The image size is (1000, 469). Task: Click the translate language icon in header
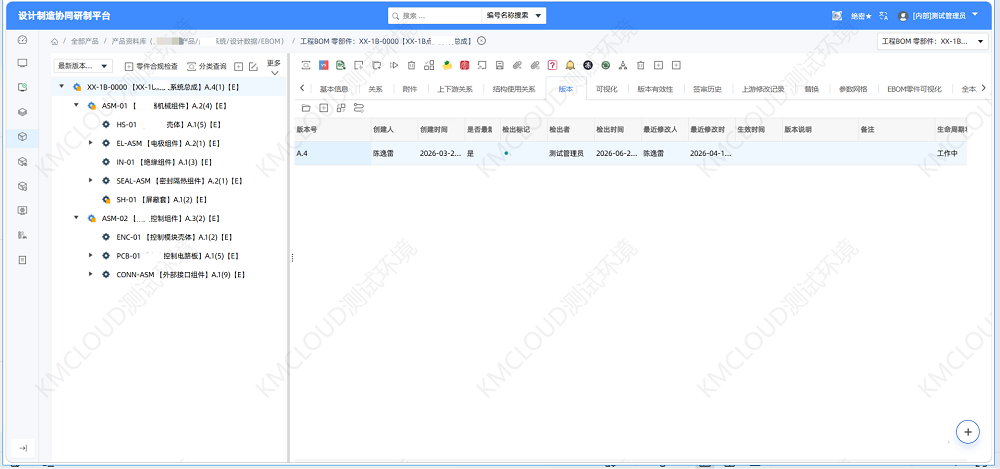tap(883, 15)
